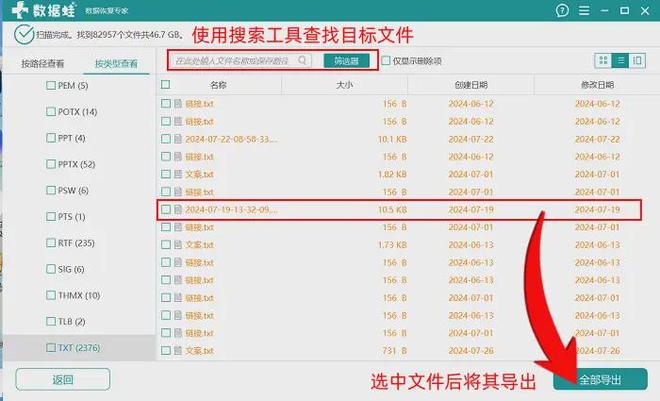
Task: Check the PEM (5) file type
Action: coord(51,85)
